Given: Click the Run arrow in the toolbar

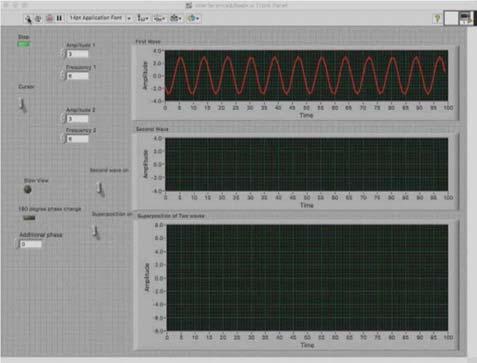Looking at the screenshot, I should tap(28, 19).
